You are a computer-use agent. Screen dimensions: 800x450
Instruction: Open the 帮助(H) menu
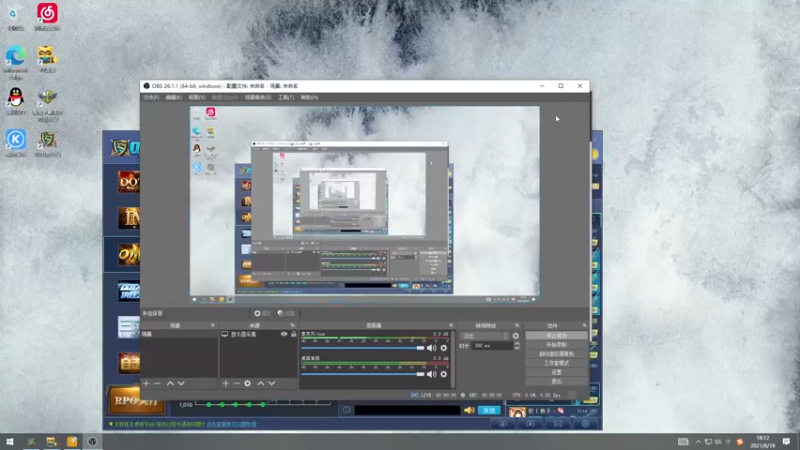(309, 97)
